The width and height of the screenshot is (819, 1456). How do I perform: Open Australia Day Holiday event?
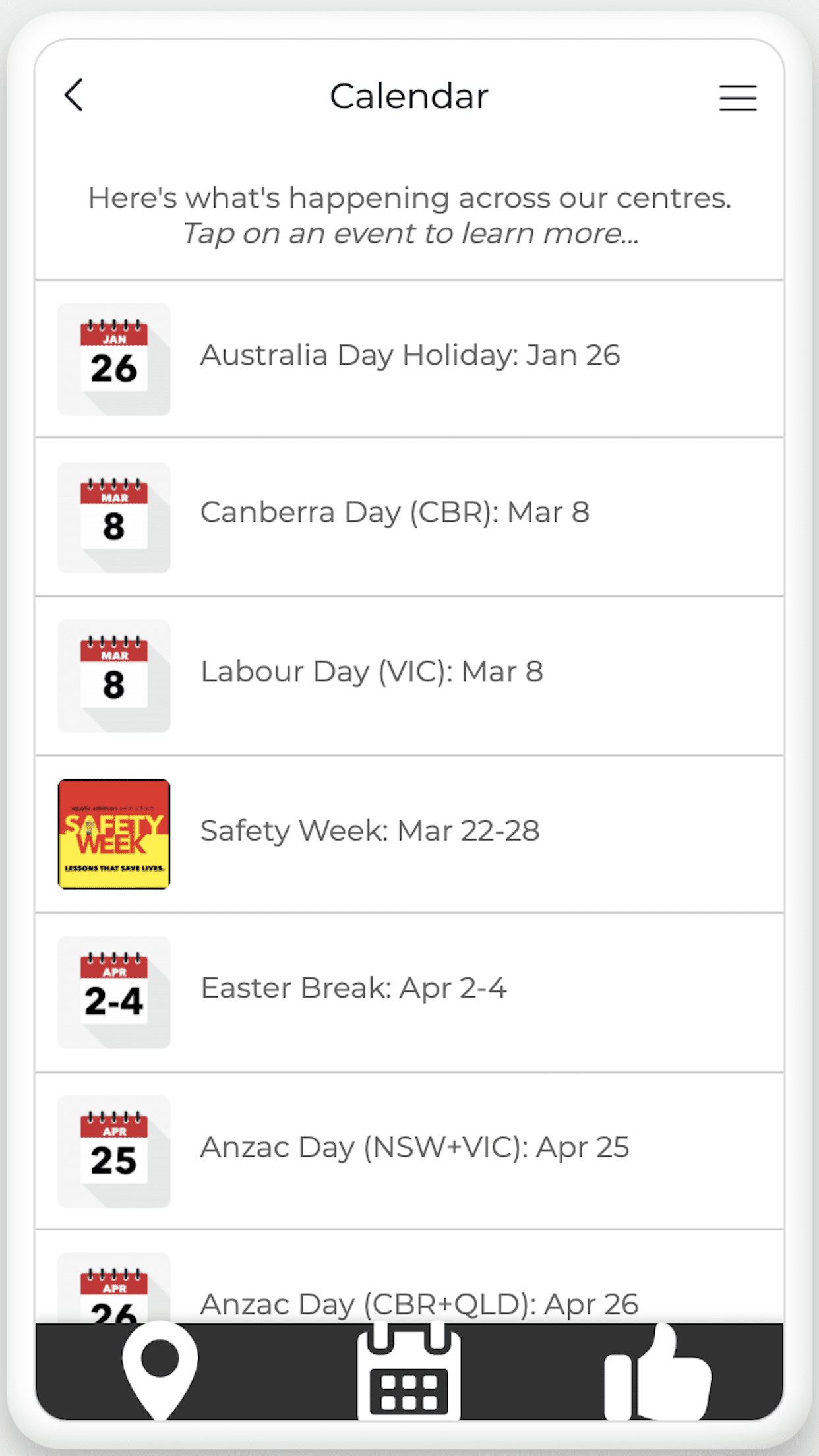click(410, 355)
